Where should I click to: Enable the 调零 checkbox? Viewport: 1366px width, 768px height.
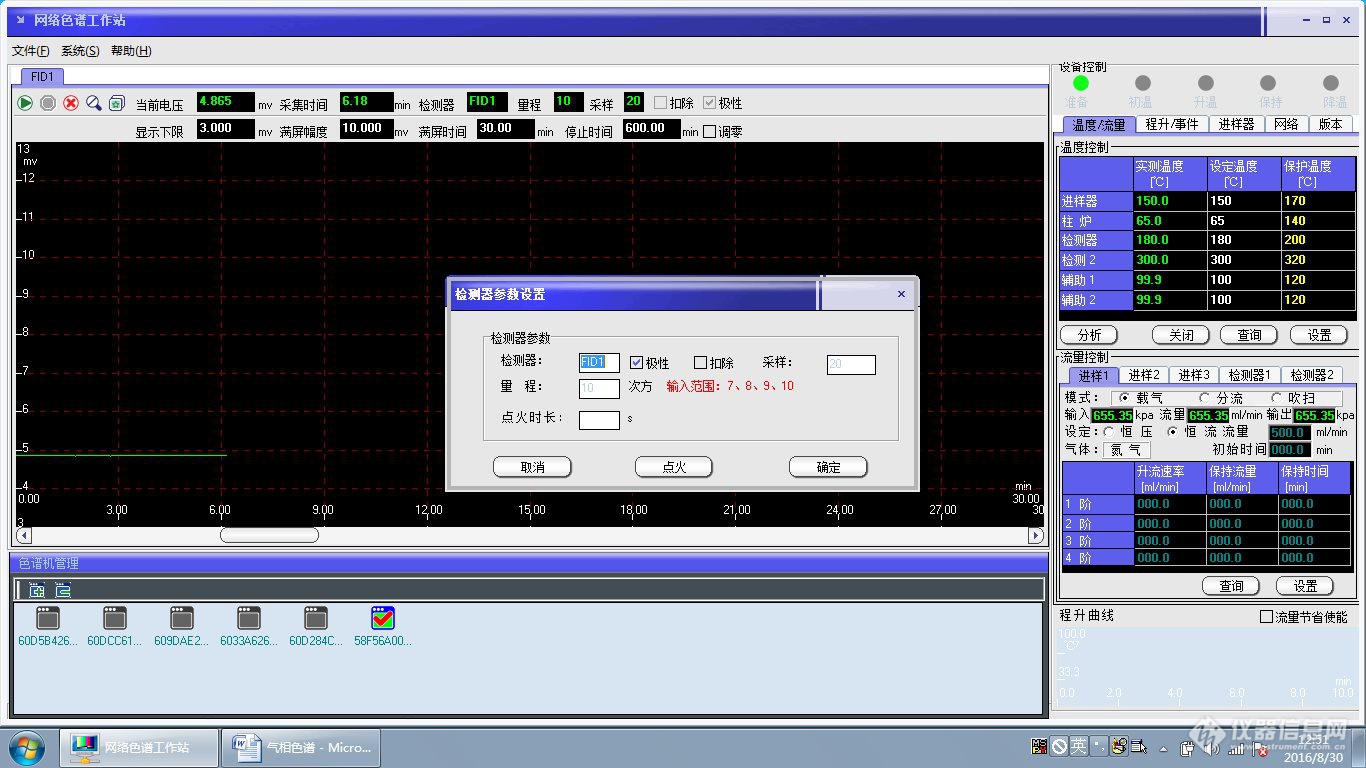[x=710, y=131]
